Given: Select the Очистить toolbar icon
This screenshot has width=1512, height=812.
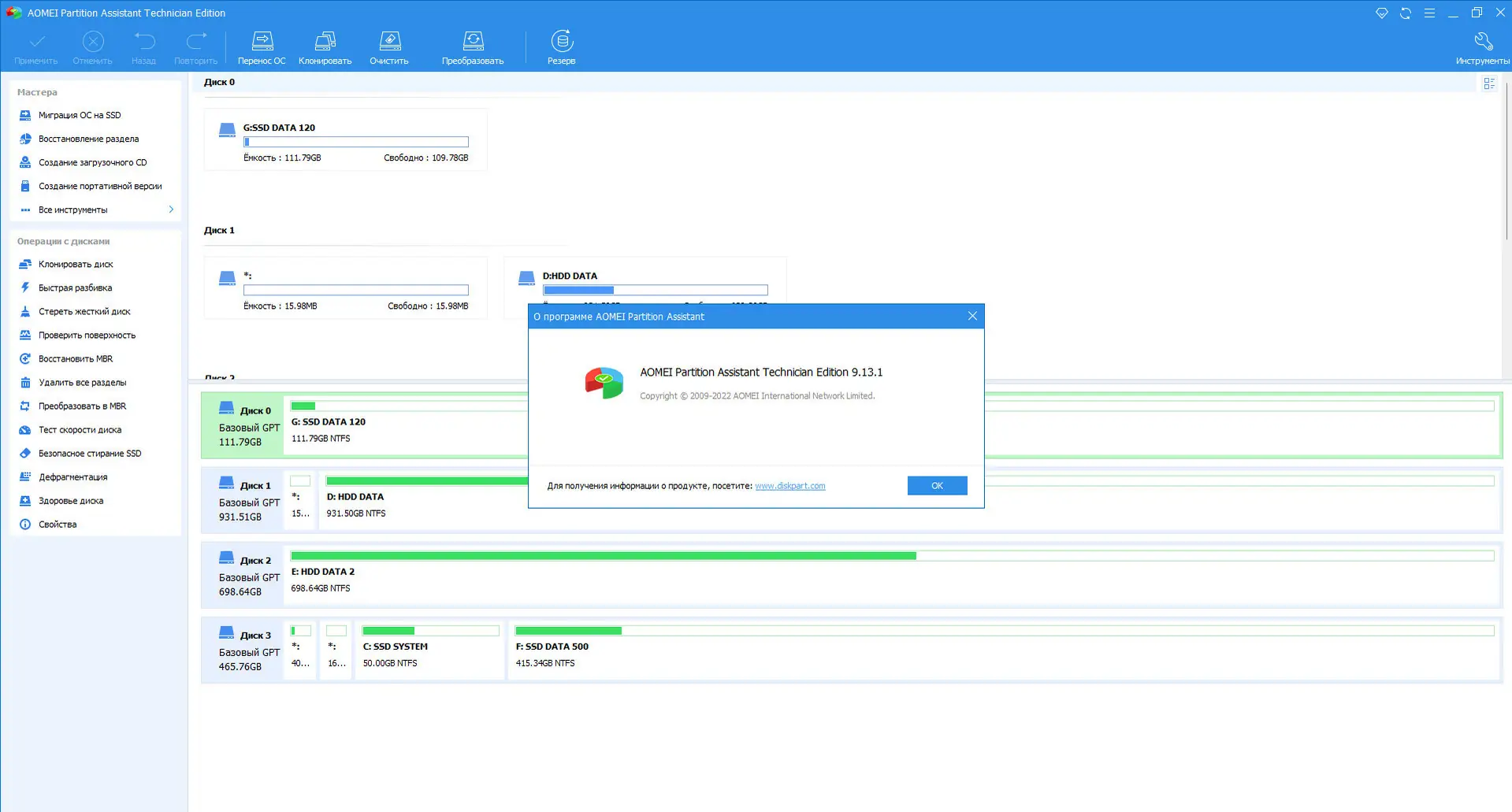Looking at the screenshot, I should tap(389, 47).
